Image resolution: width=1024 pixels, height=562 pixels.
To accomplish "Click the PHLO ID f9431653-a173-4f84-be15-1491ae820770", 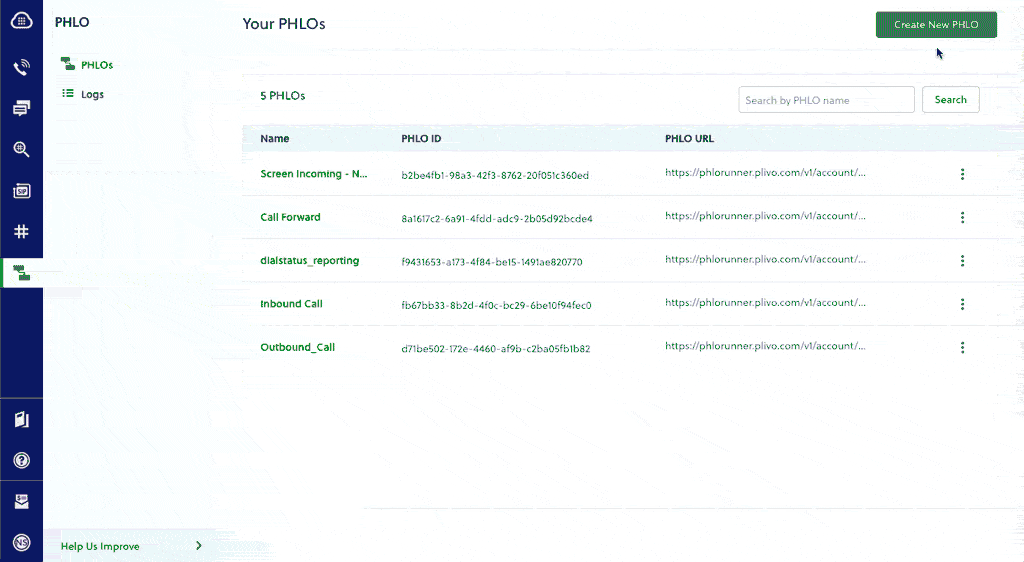I will 492,262.
